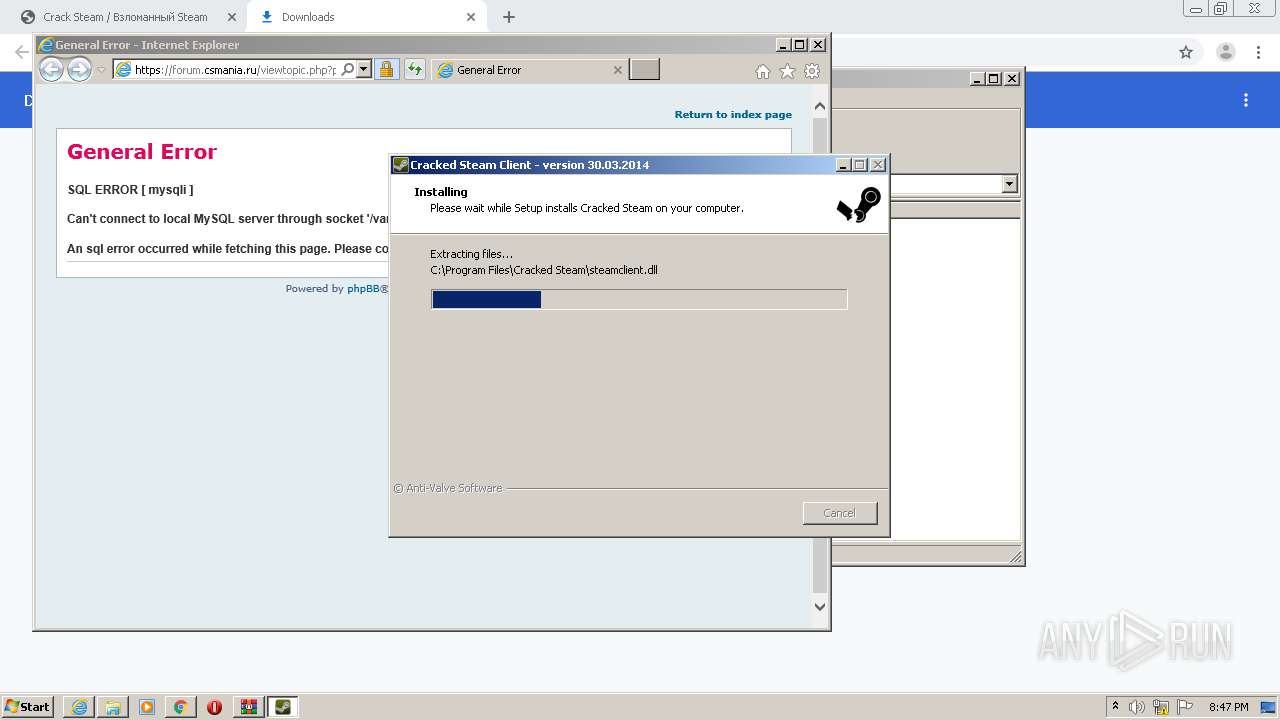
Task: Open a new Chrome tab
Action: 509,17
